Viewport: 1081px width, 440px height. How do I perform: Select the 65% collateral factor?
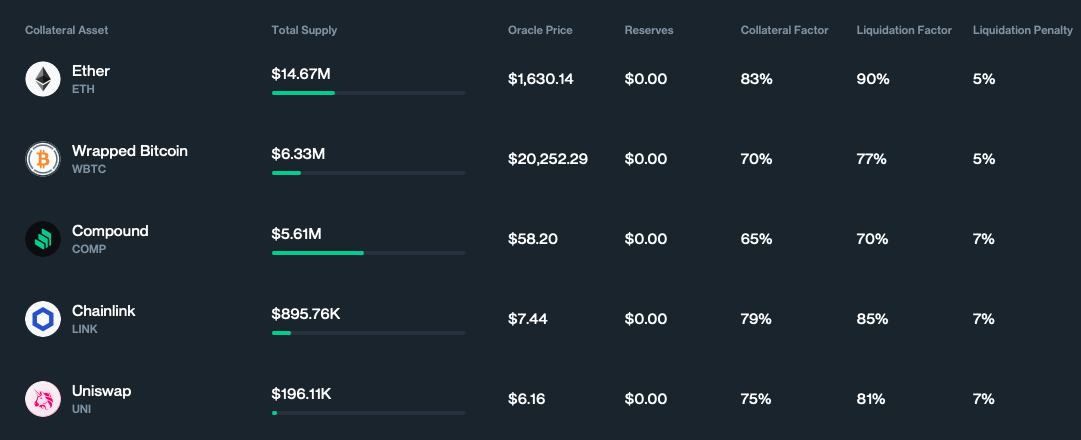click(756, 239)
